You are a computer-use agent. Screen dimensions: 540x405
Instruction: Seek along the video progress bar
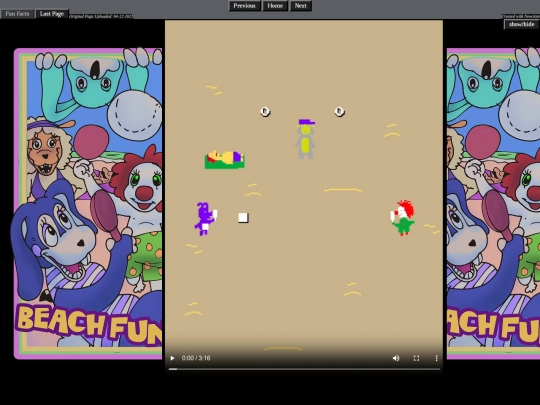tap(304, 369)
